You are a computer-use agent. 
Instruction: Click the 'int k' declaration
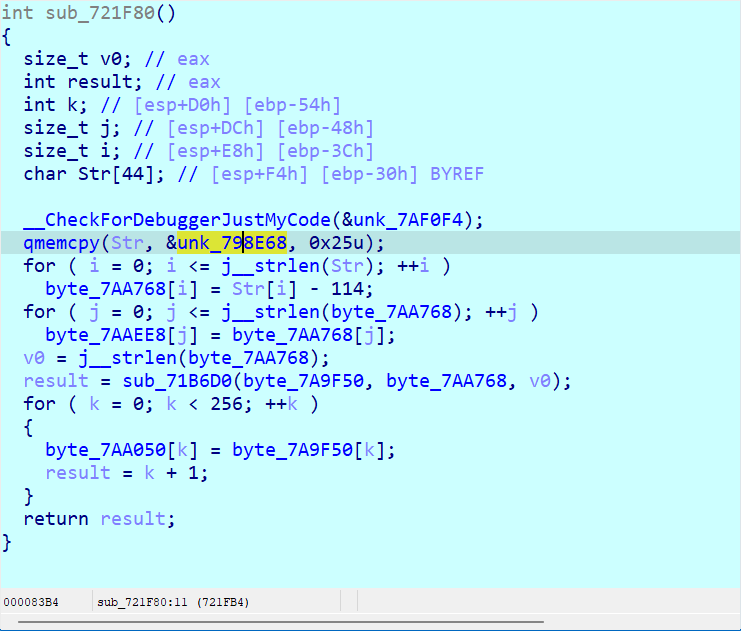[x=56, y=105]
